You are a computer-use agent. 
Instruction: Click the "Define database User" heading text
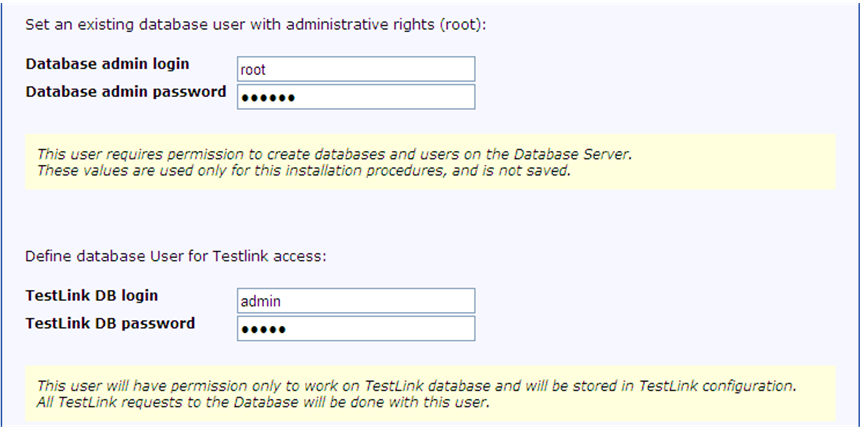176,256
